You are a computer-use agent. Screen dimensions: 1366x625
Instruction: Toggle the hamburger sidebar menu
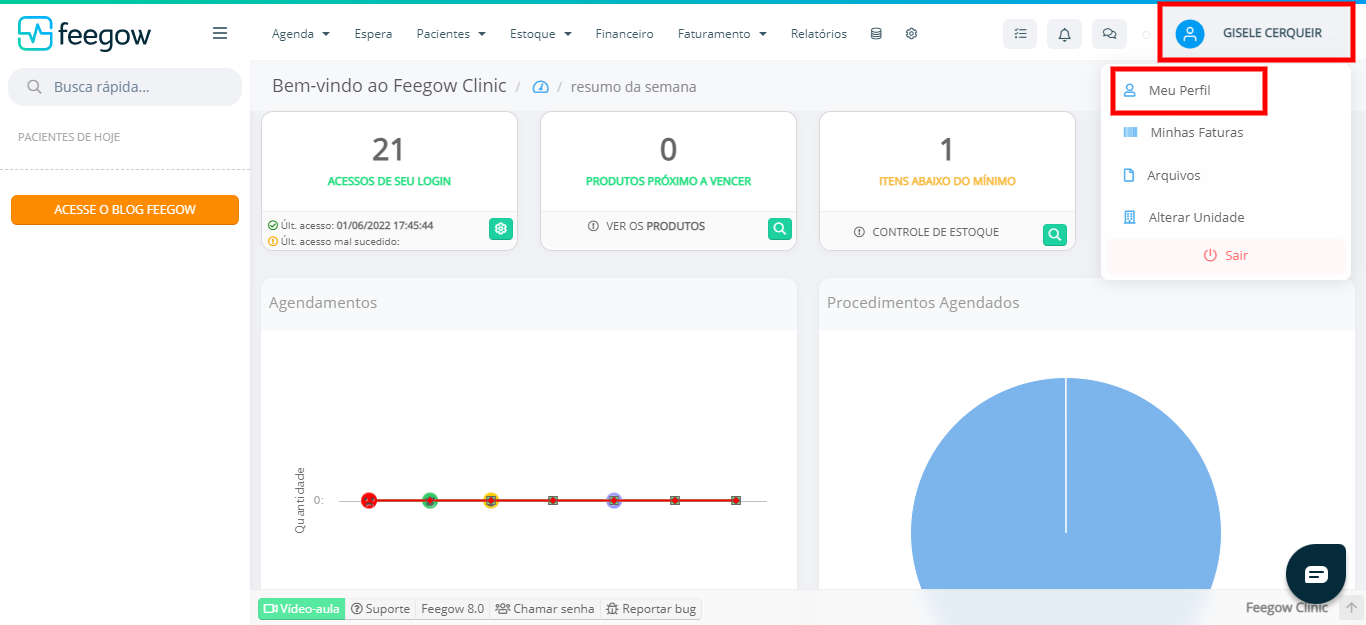coord(220,33)
